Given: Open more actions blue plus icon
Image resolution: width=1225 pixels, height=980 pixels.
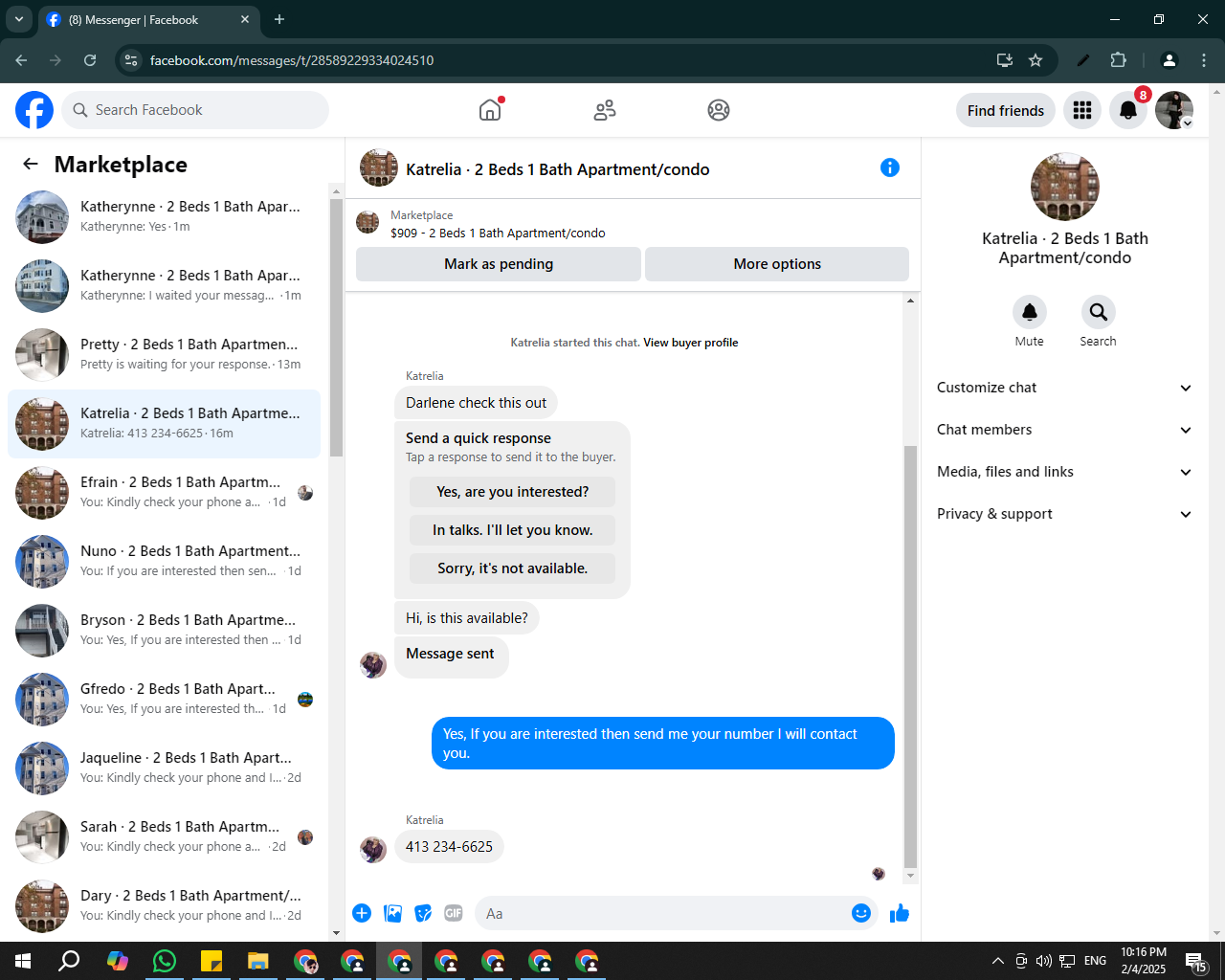Looking at the screenshot, I should click(362, 913).
